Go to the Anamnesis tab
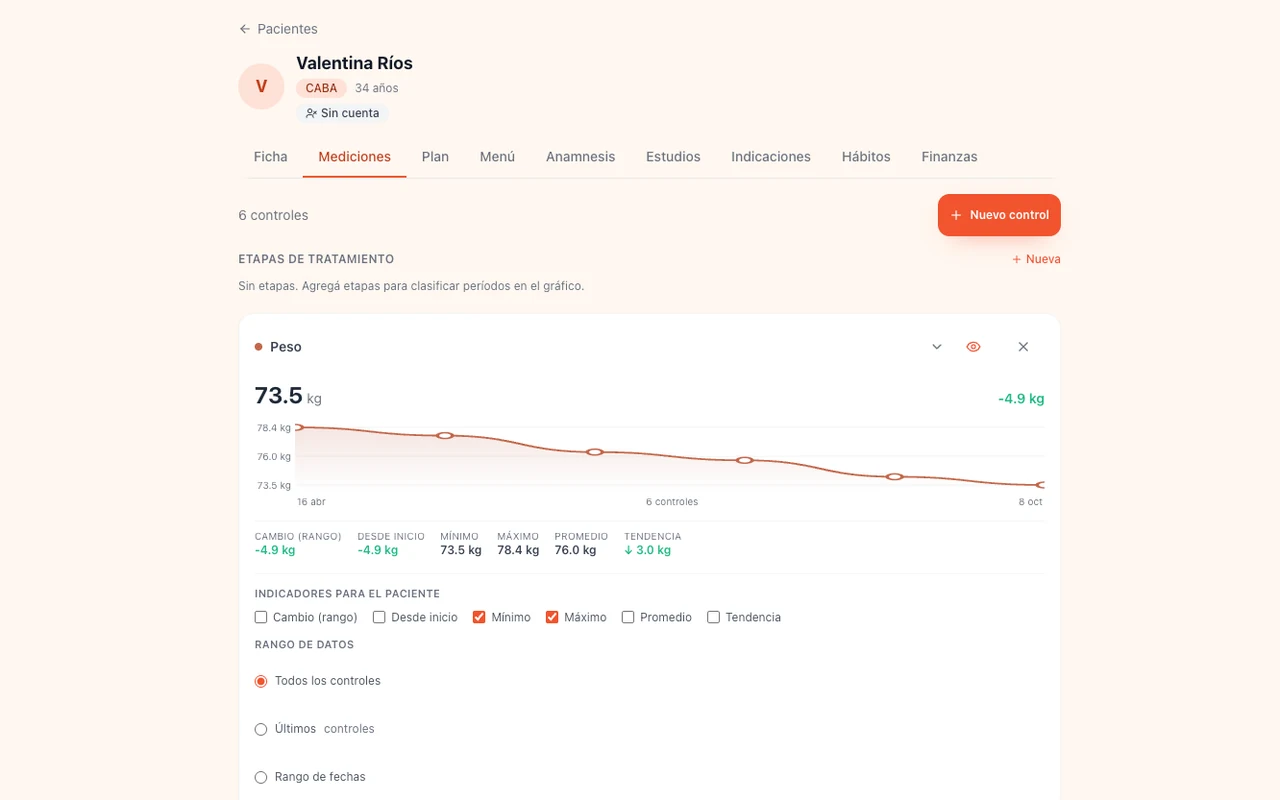Image resolution: width=1280 pixels, height=800 pixels. [580, 157]
